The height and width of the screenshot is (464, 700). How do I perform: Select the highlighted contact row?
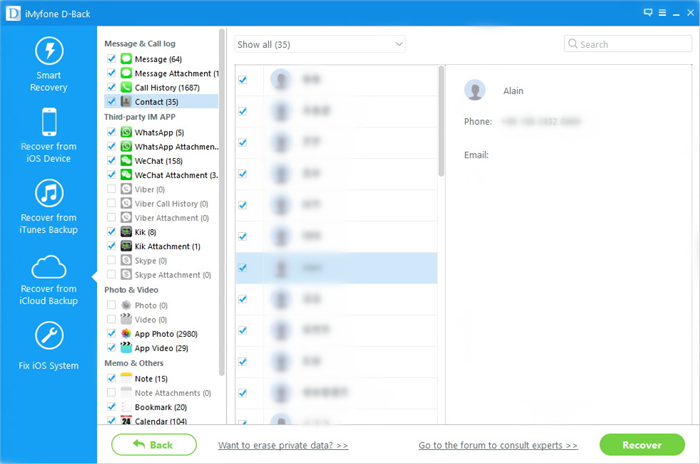[x=336, y=268]
